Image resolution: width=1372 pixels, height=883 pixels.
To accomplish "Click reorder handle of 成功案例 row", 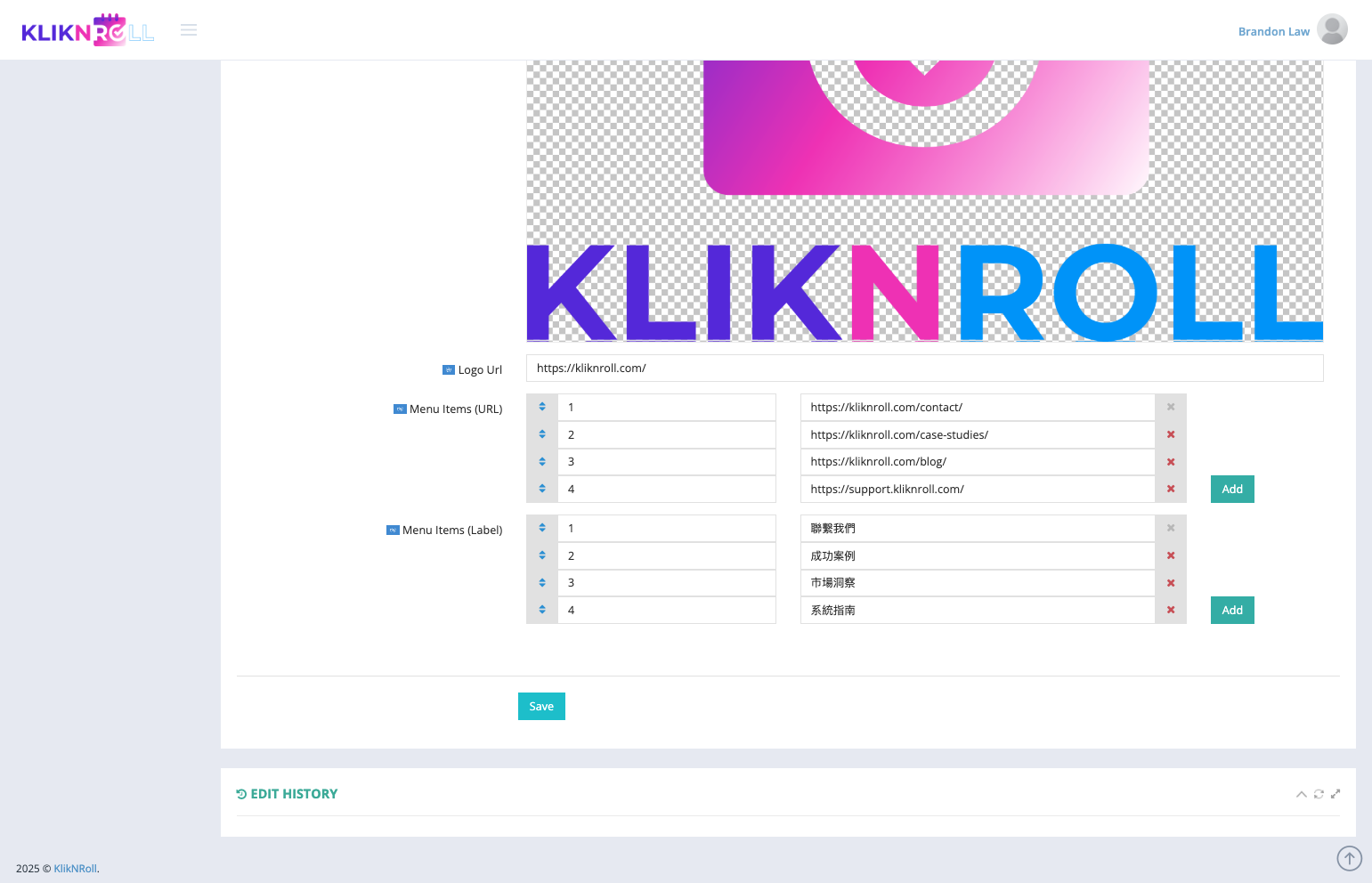I will [542, 555].
